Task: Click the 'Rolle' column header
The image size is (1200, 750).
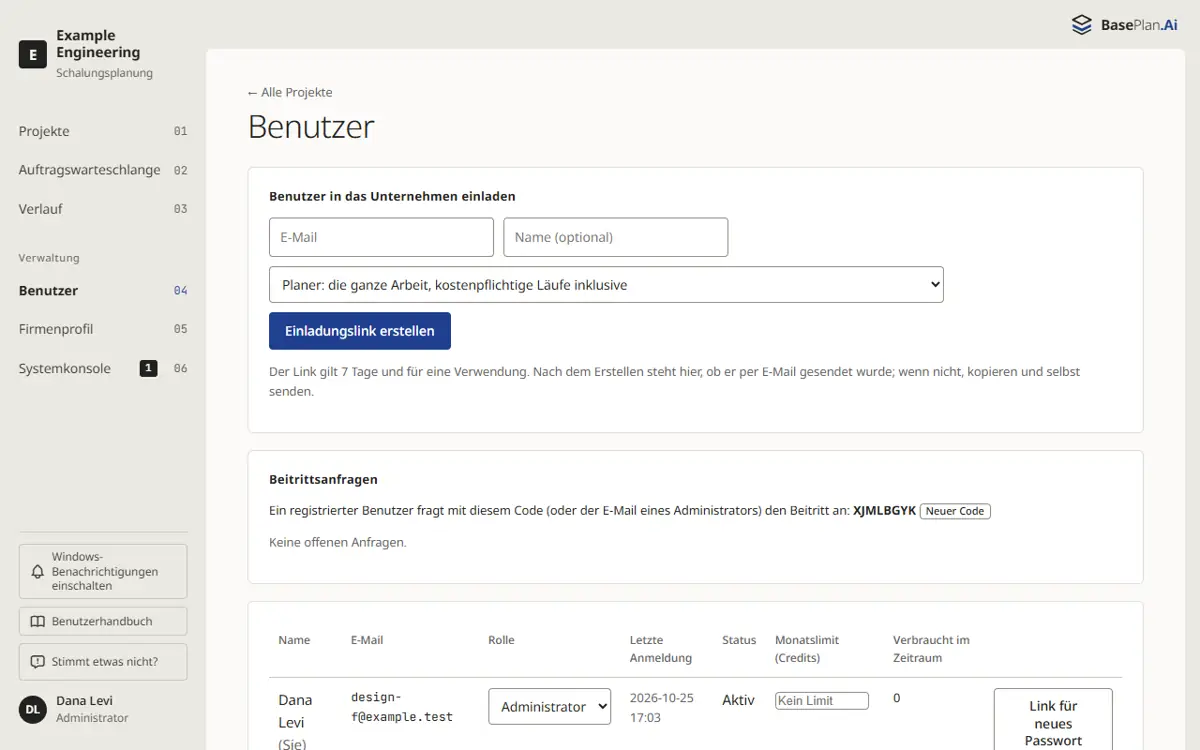Action: pyautogui.click(x=501, y=640)
